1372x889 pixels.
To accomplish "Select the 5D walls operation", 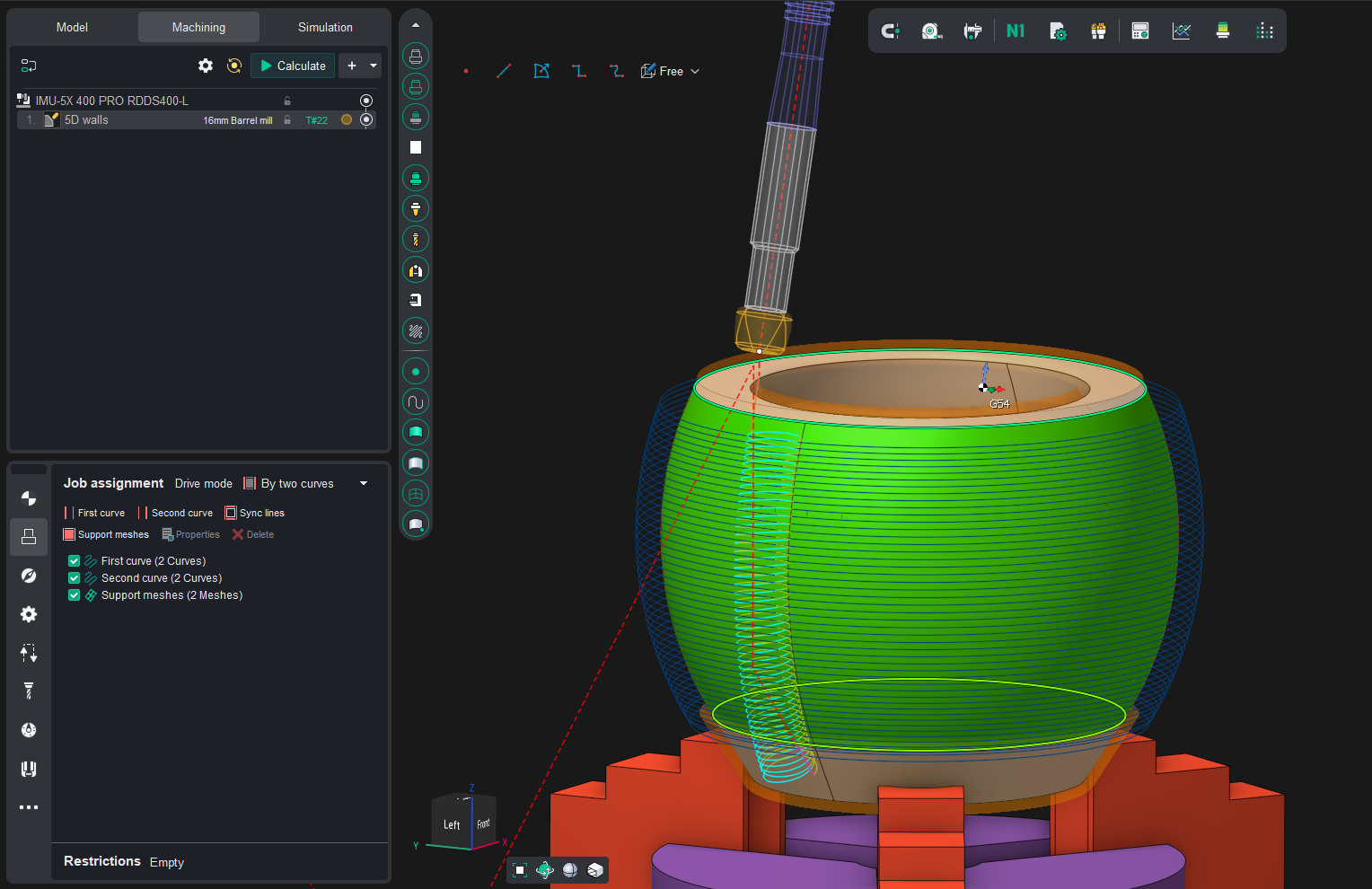I will coord(195,119).
